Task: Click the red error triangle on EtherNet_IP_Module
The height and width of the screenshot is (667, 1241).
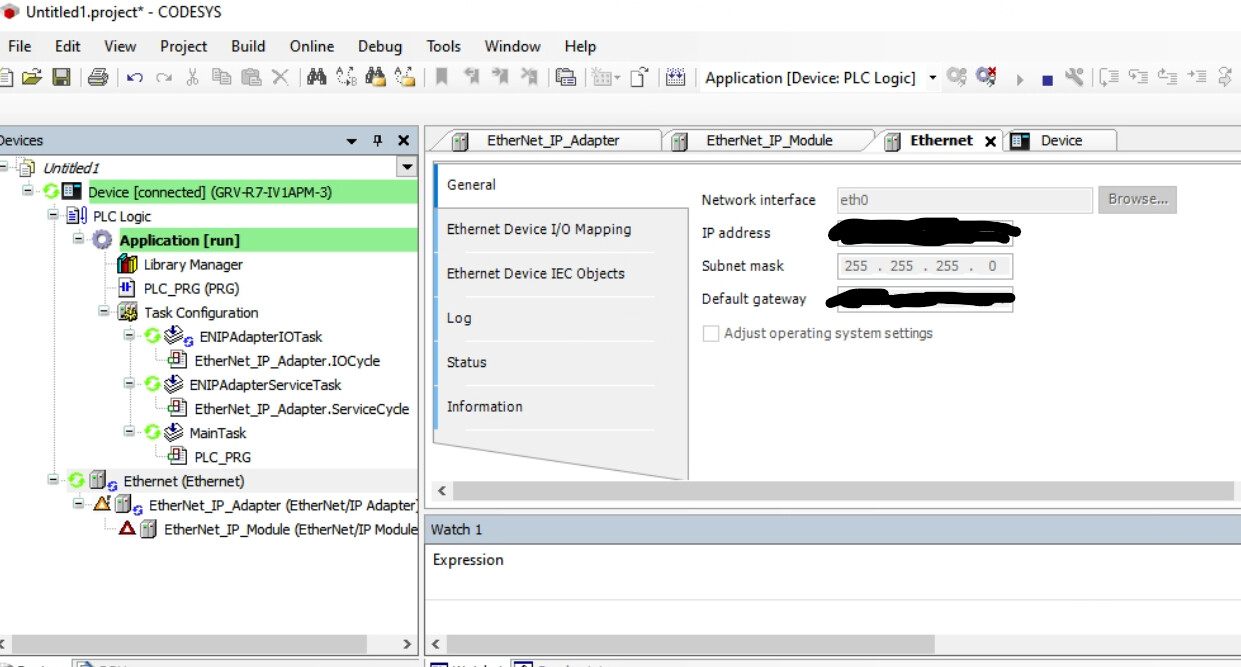Action: [127, 529]
